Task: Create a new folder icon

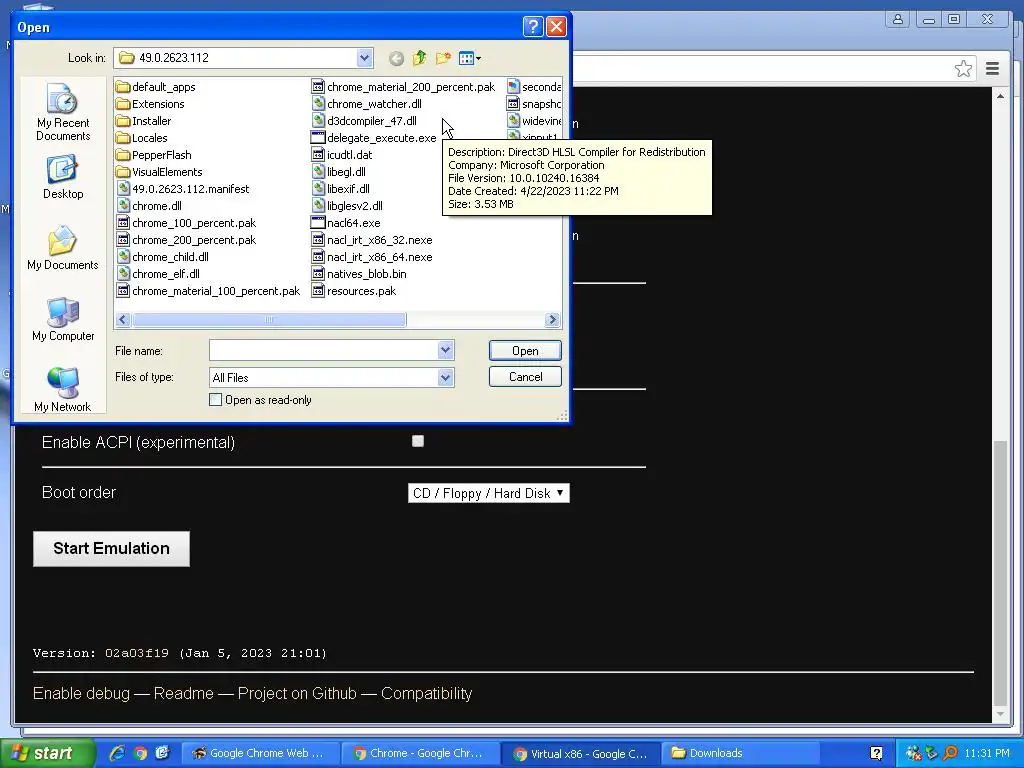Action: [443, 58]
